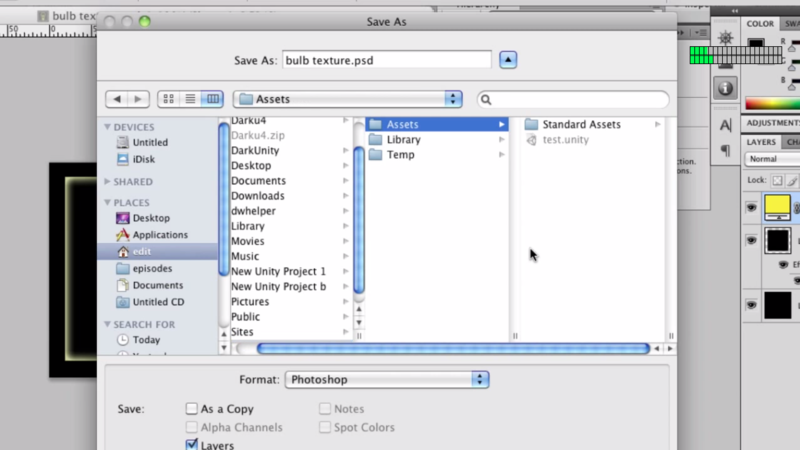800x450 pixels.
Task: Hide the second black layer eye icon
Action: (752, 240)
